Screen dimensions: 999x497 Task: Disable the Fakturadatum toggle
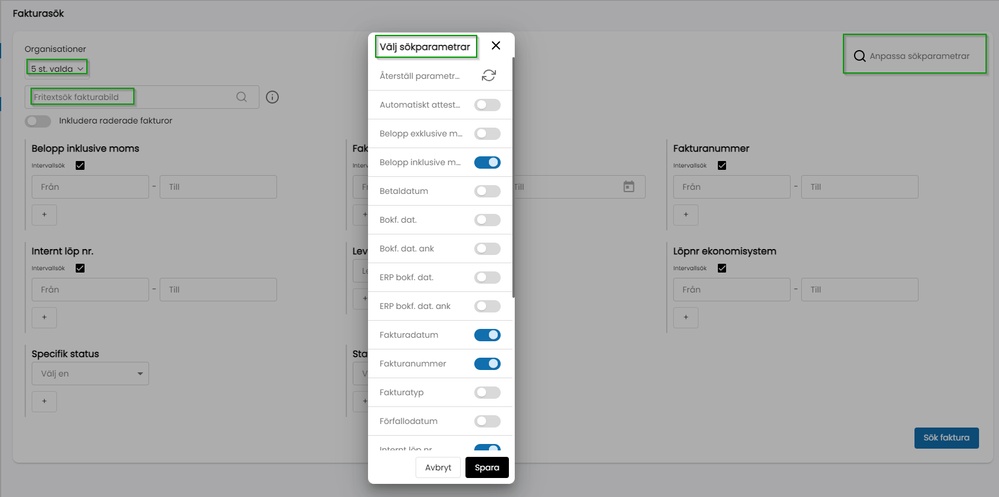pyautogui.click(x=487, y=335)
